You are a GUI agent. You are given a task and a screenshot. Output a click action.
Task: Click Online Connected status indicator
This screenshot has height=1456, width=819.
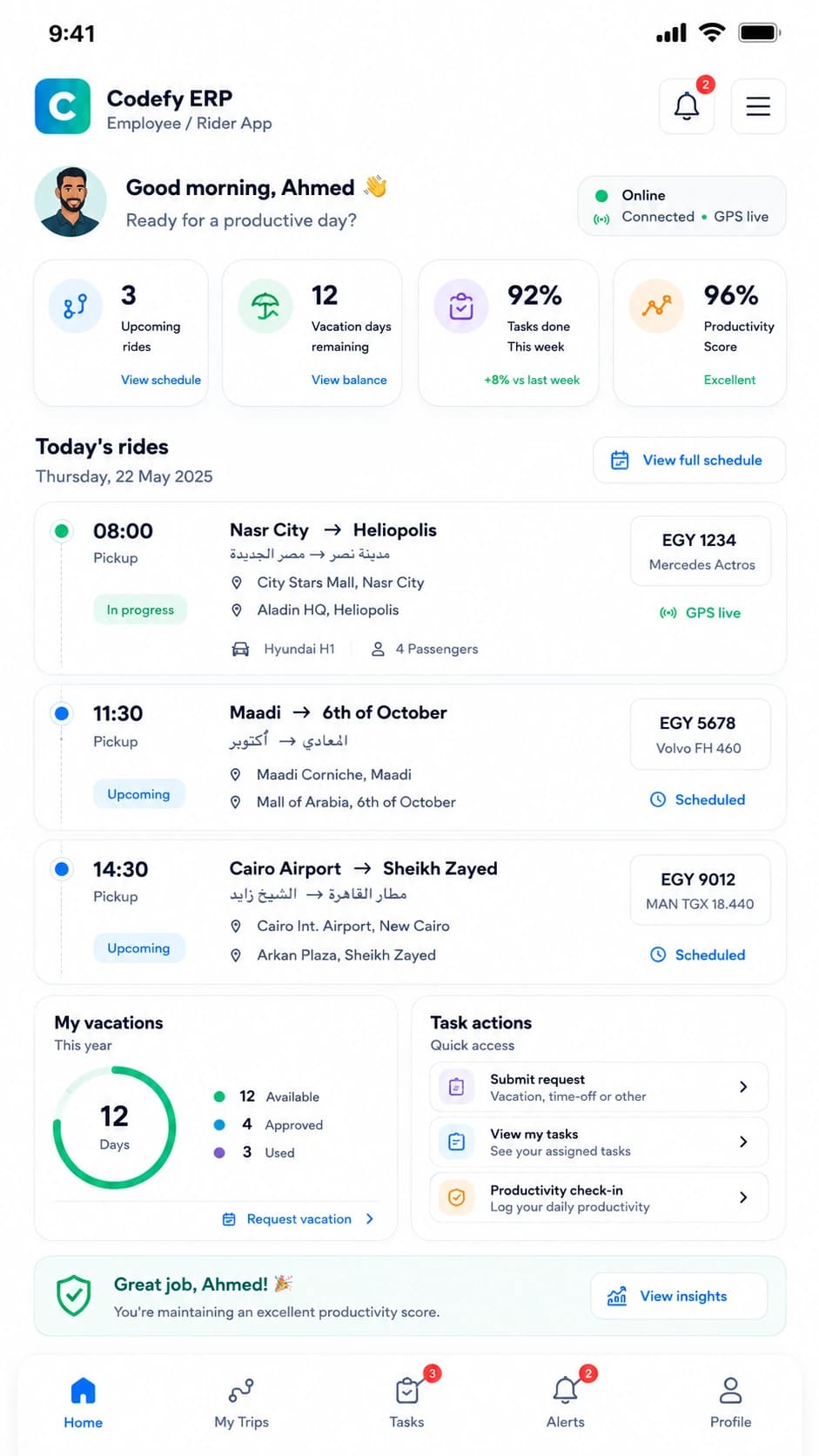point(681,206)
